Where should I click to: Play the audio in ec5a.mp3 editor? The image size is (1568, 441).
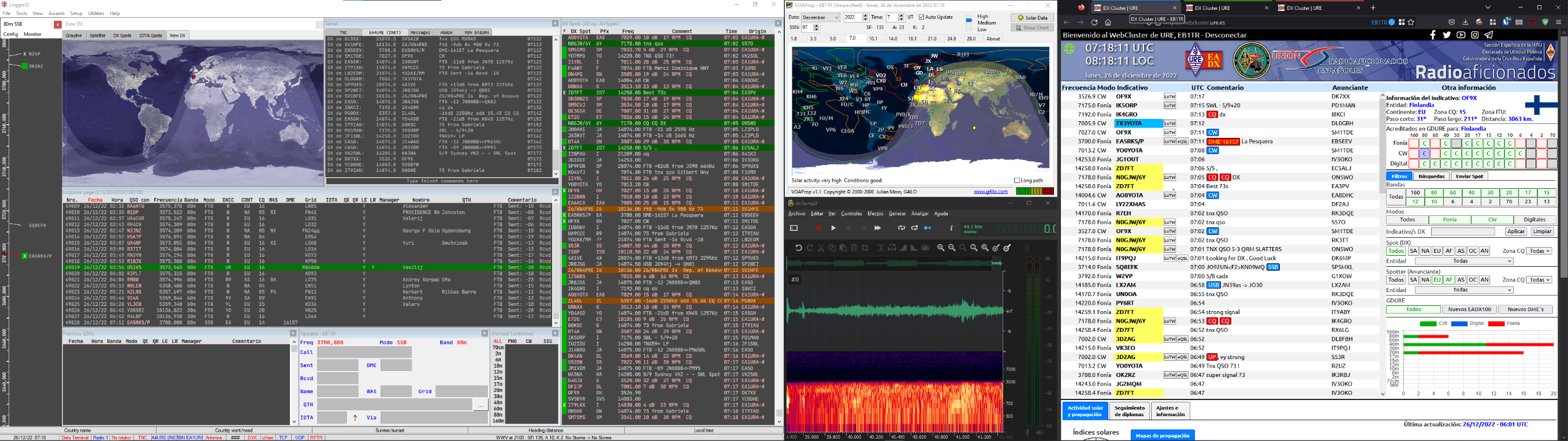833,228
